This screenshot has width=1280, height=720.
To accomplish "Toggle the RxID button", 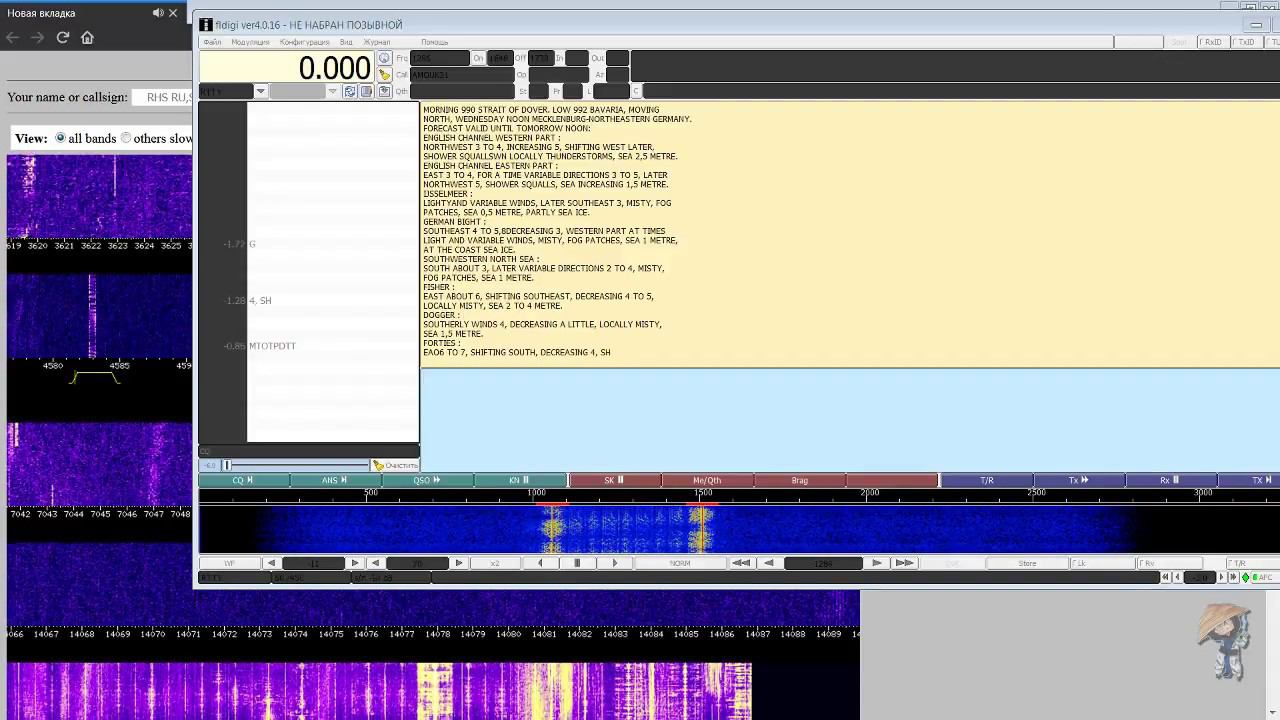I will (x=1211, y=42).
